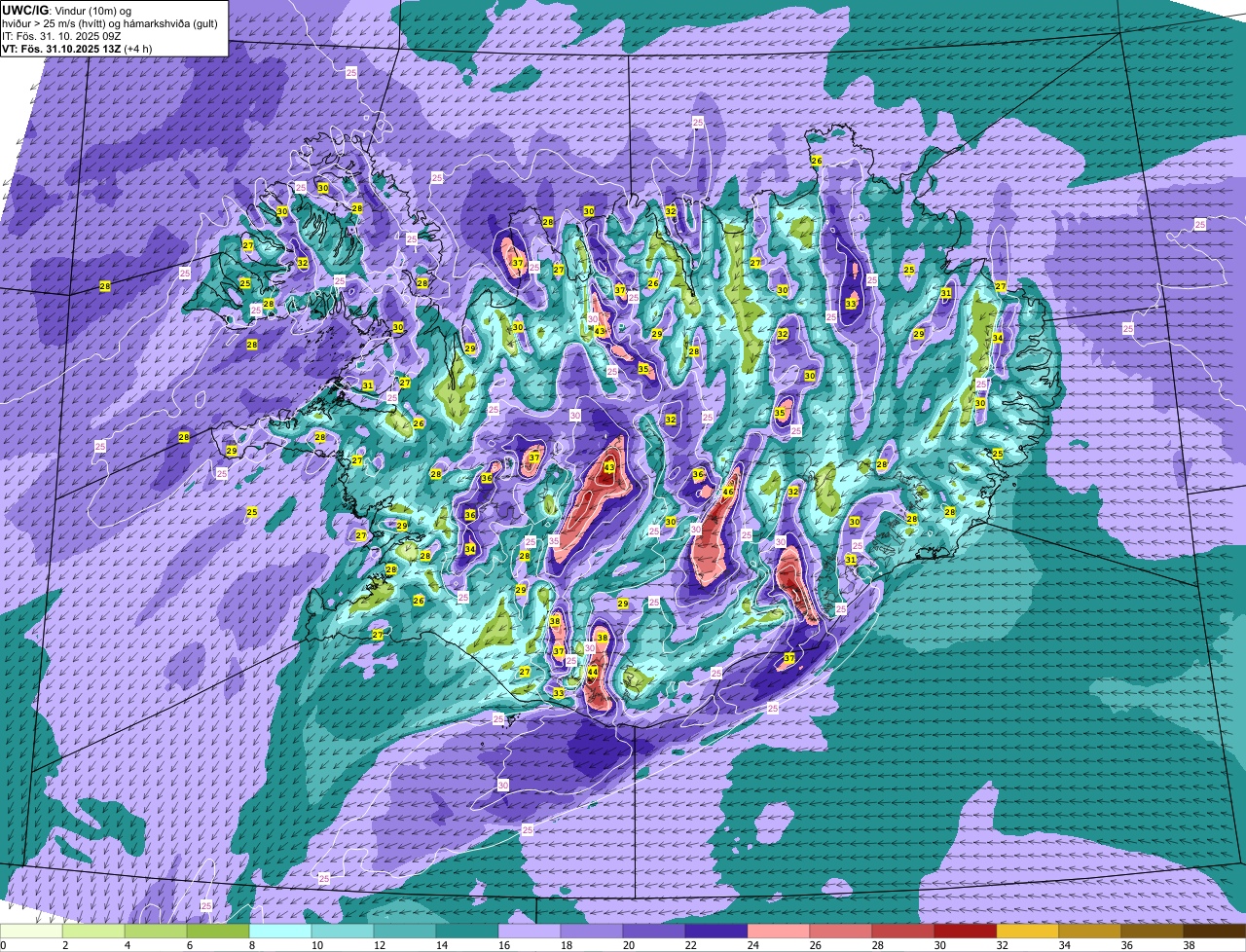Viewport: 1246px width, 952px height.
Task: Click the yellow gust label '44' on the map
Action: tap(593, 672)
